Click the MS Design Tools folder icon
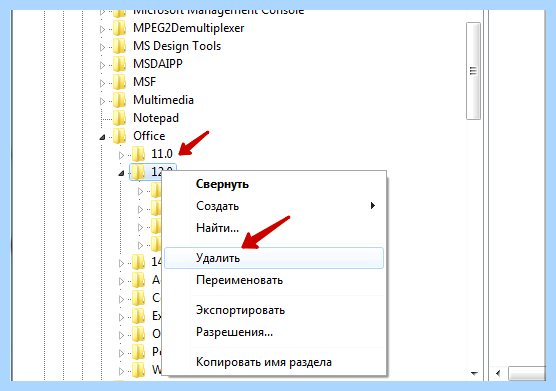Image resolution: width=556 pixels, height=391 pixels. [119, 46]
